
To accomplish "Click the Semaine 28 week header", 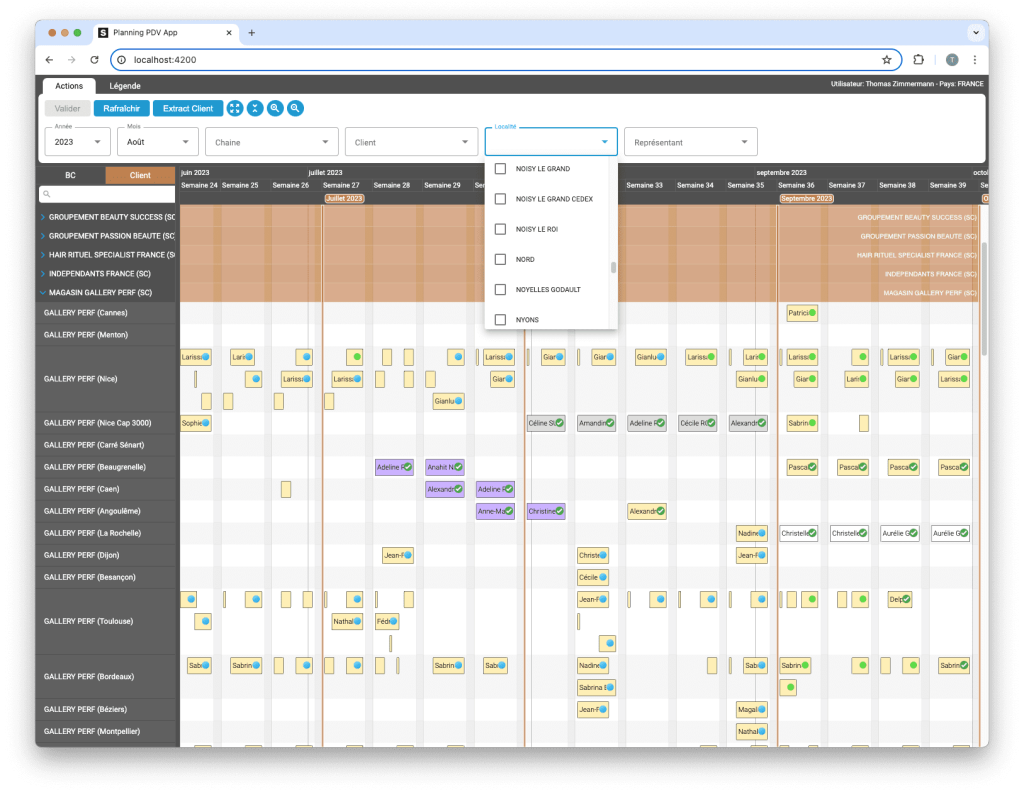I will 392,185.
